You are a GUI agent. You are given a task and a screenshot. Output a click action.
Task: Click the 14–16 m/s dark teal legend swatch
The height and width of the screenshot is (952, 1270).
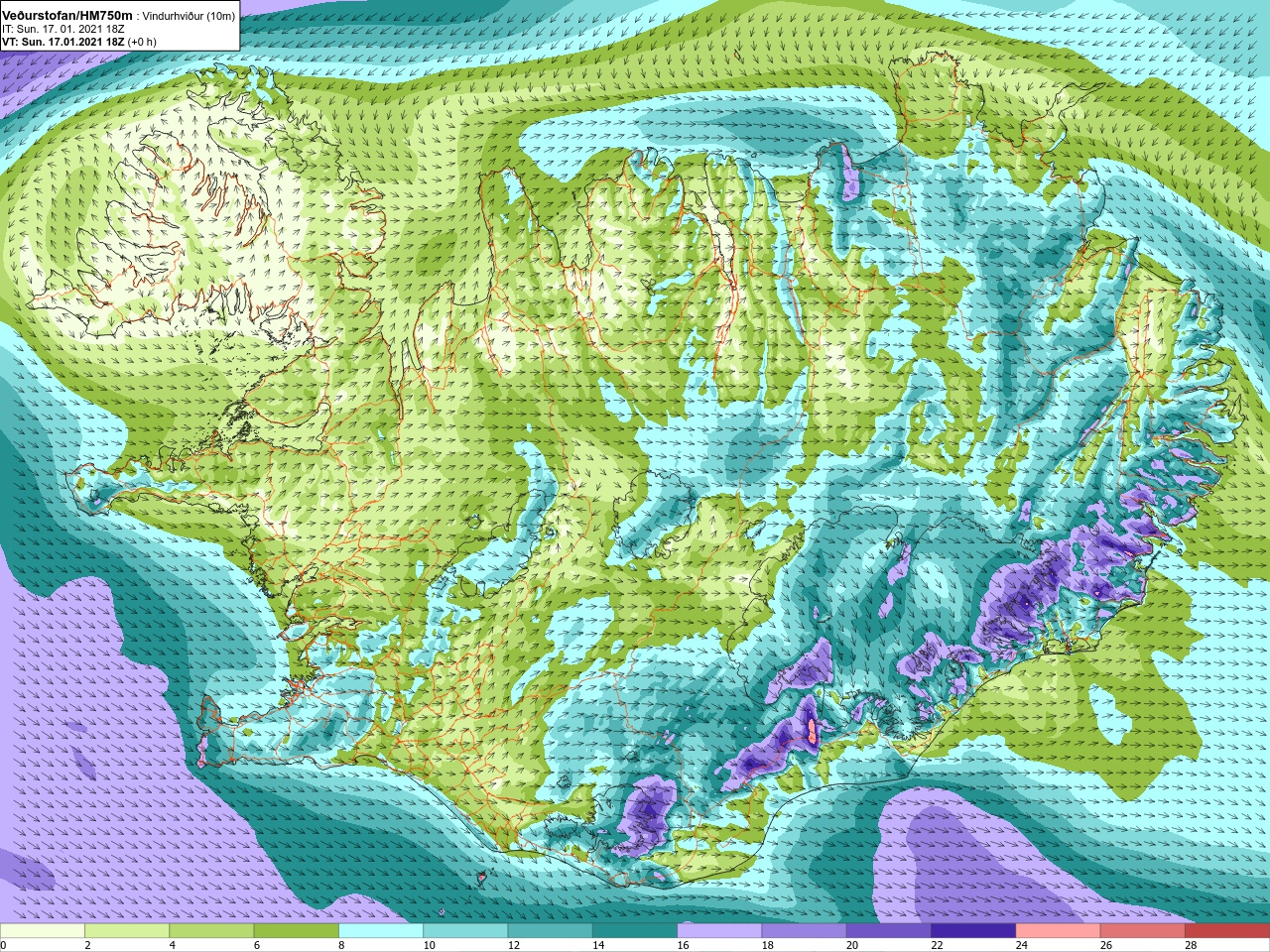point(635,931)
